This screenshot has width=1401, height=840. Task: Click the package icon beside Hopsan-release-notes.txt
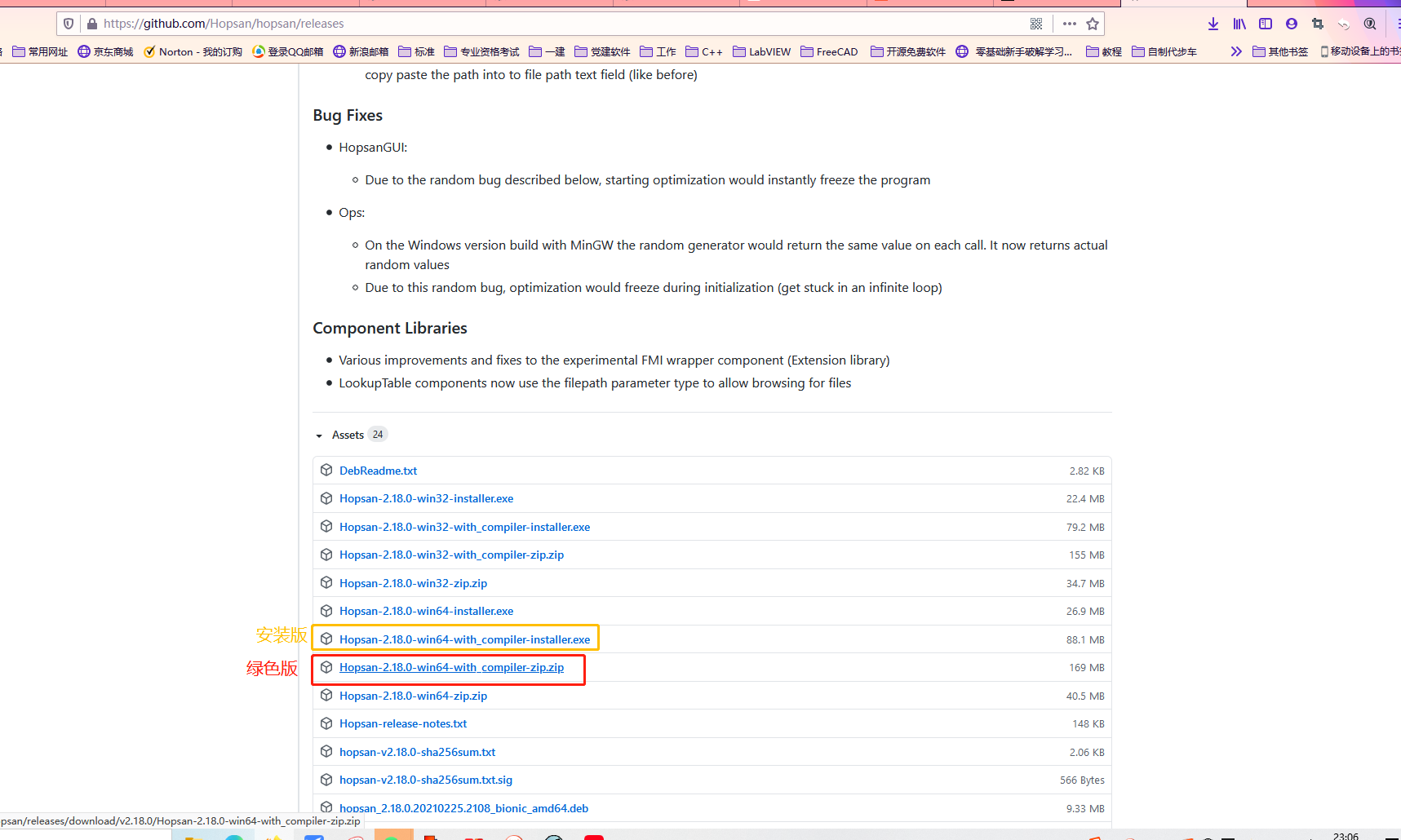(x=326, y=723)
